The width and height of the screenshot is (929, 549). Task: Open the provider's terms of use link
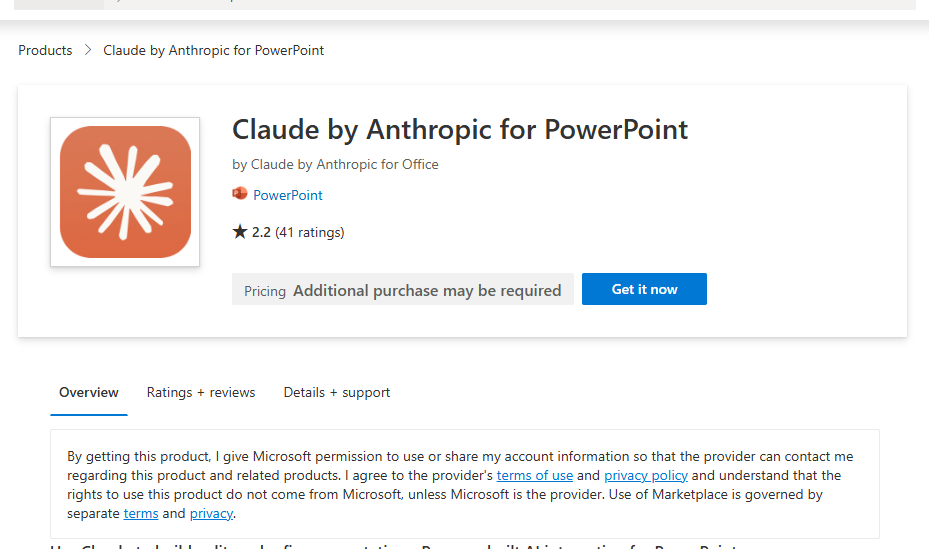click(x=534, y=475)
